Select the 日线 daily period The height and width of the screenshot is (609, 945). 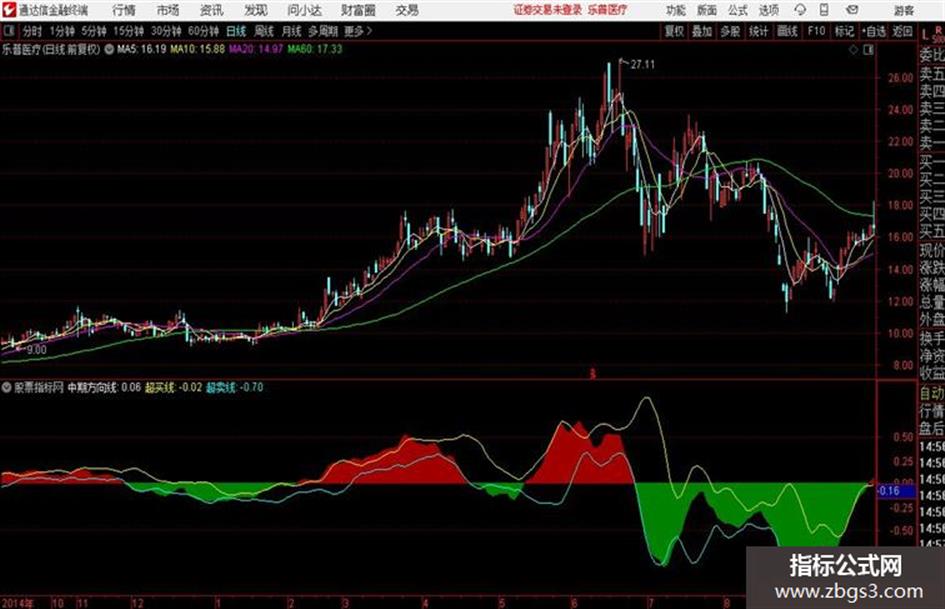(x=236, y=31)
